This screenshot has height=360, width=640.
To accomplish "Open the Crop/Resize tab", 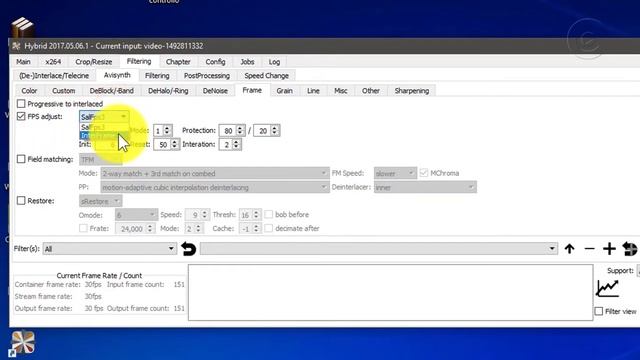I will pyautogui.click(x=94, y=62).
